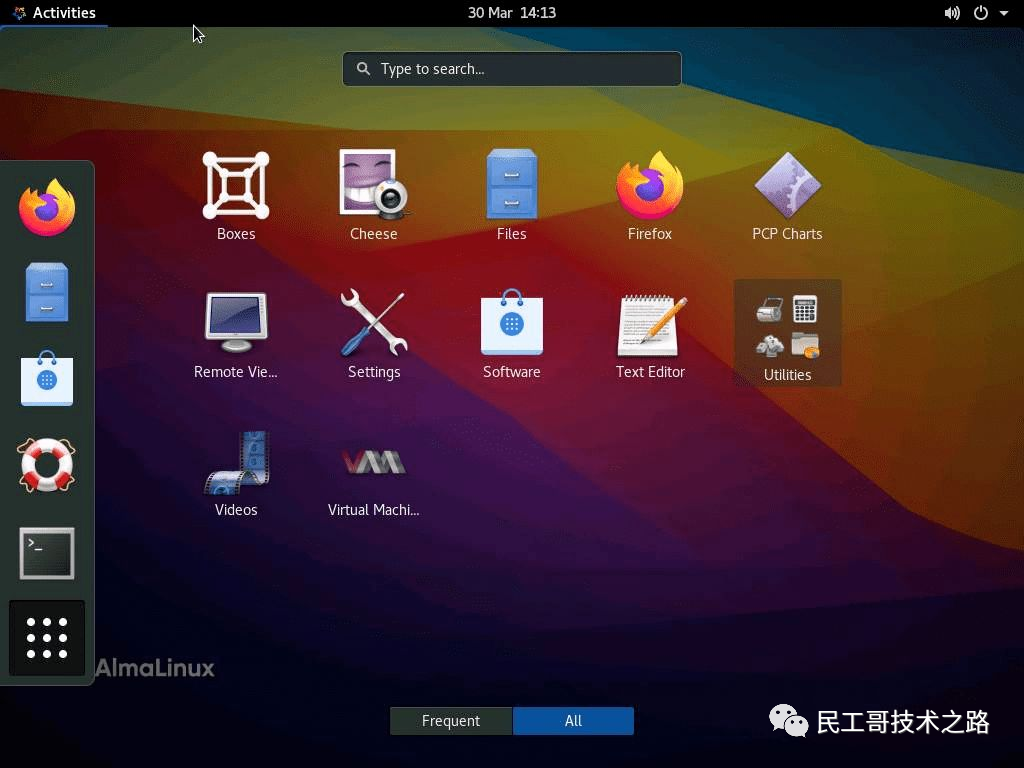Open Files from the app grid
The width and height of the screenshot is (1024, 768).
pyautogui.click(x=511, y=196)
